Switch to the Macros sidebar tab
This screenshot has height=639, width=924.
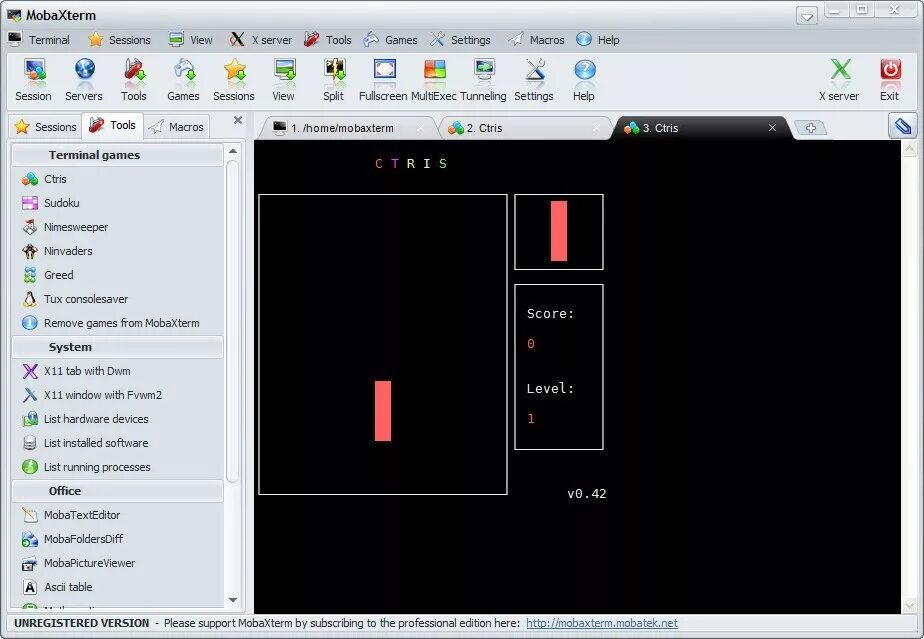176,127
